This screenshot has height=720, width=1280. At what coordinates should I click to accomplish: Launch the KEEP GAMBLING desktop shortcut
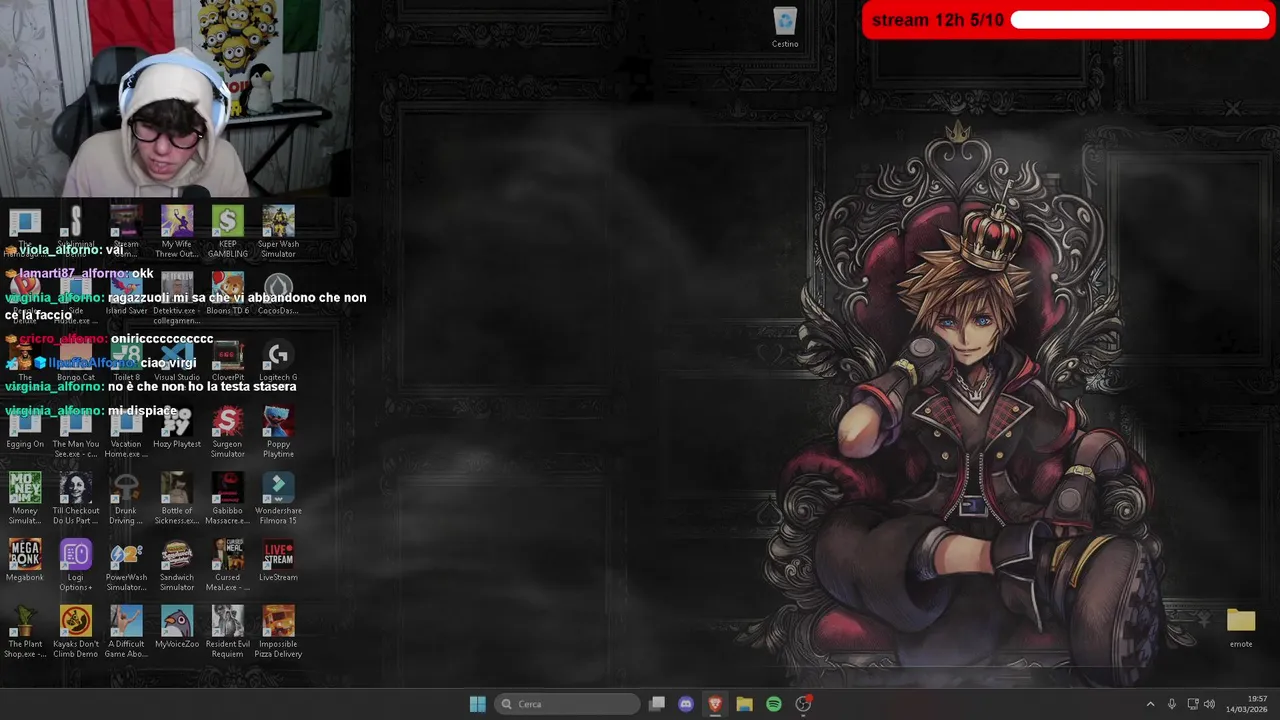(227, 232)
